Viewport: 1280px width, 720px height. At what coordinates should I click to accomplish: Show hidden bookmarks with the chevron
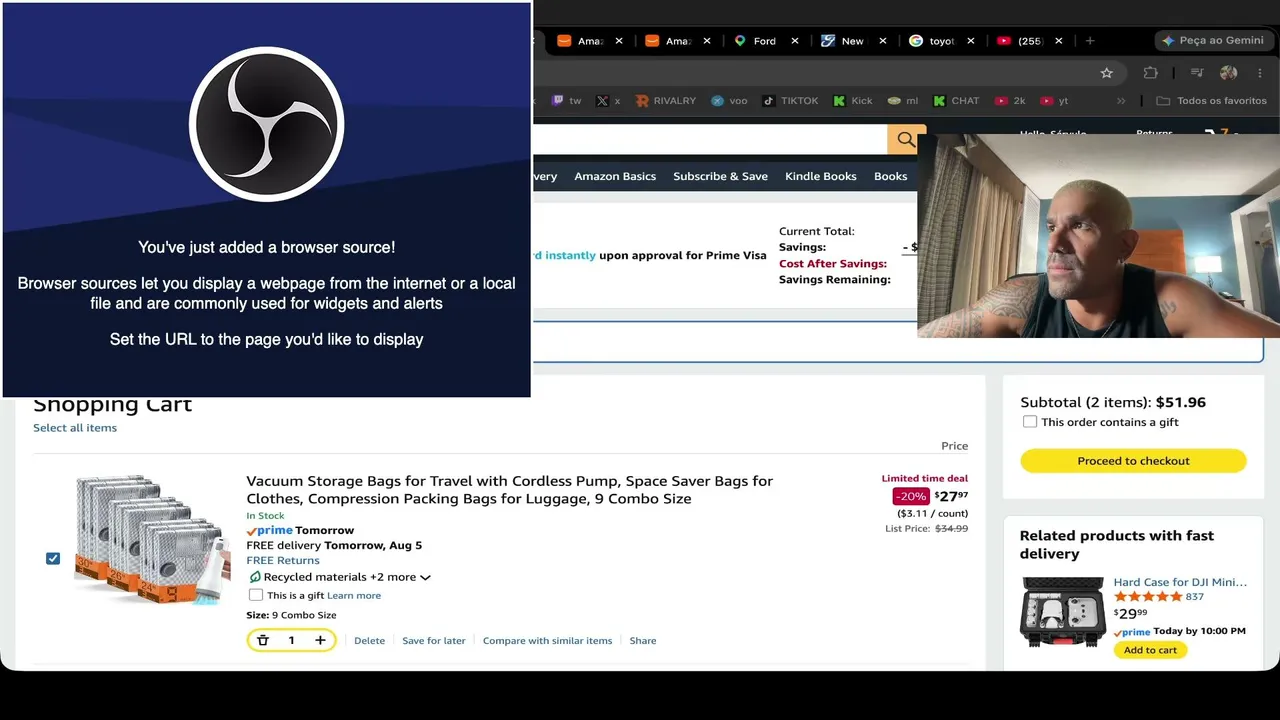point(1121,101)
